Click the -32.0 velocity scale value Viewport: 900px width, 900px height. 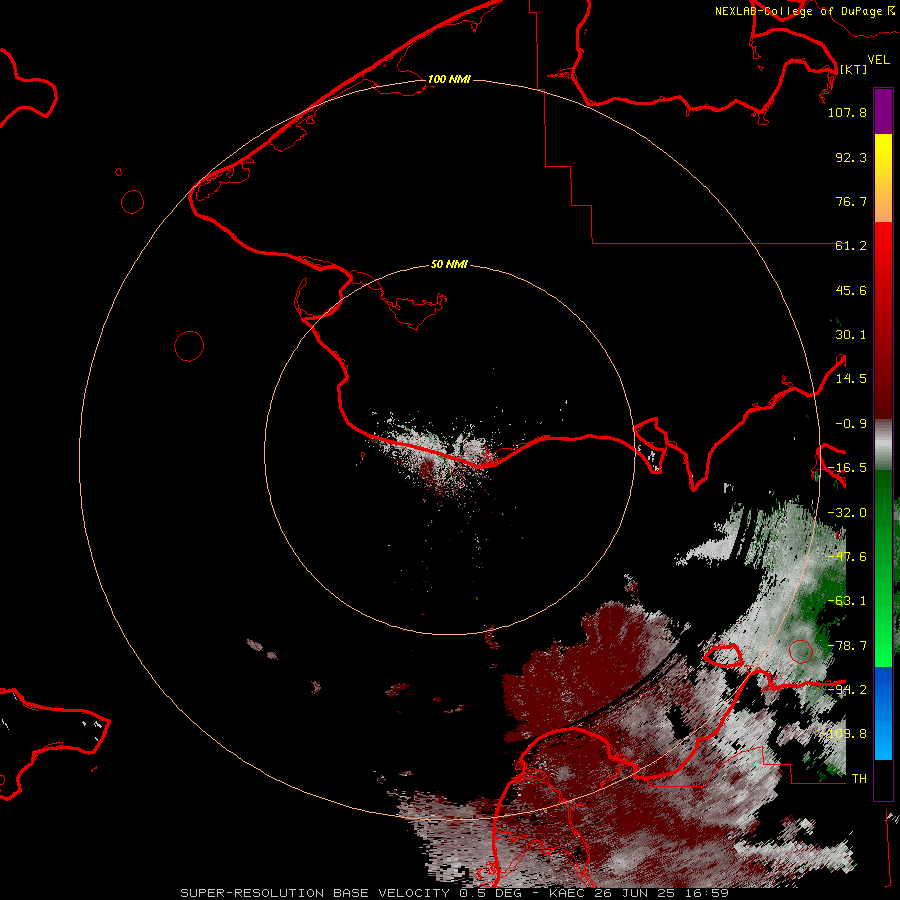[x=847, y=513]
